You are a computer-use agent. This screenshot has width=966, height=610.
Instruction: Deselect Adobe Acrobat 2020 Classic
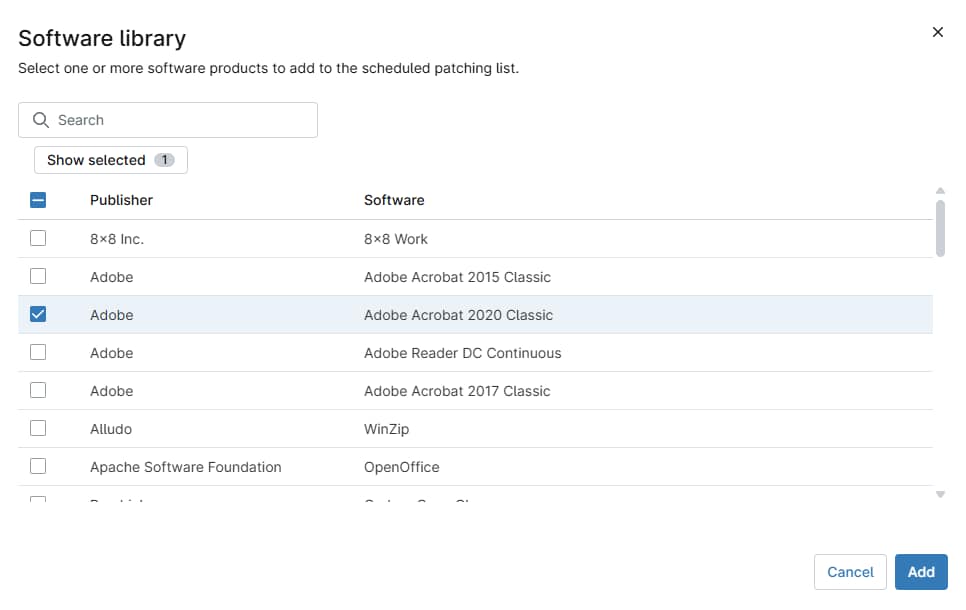[38, 314]
